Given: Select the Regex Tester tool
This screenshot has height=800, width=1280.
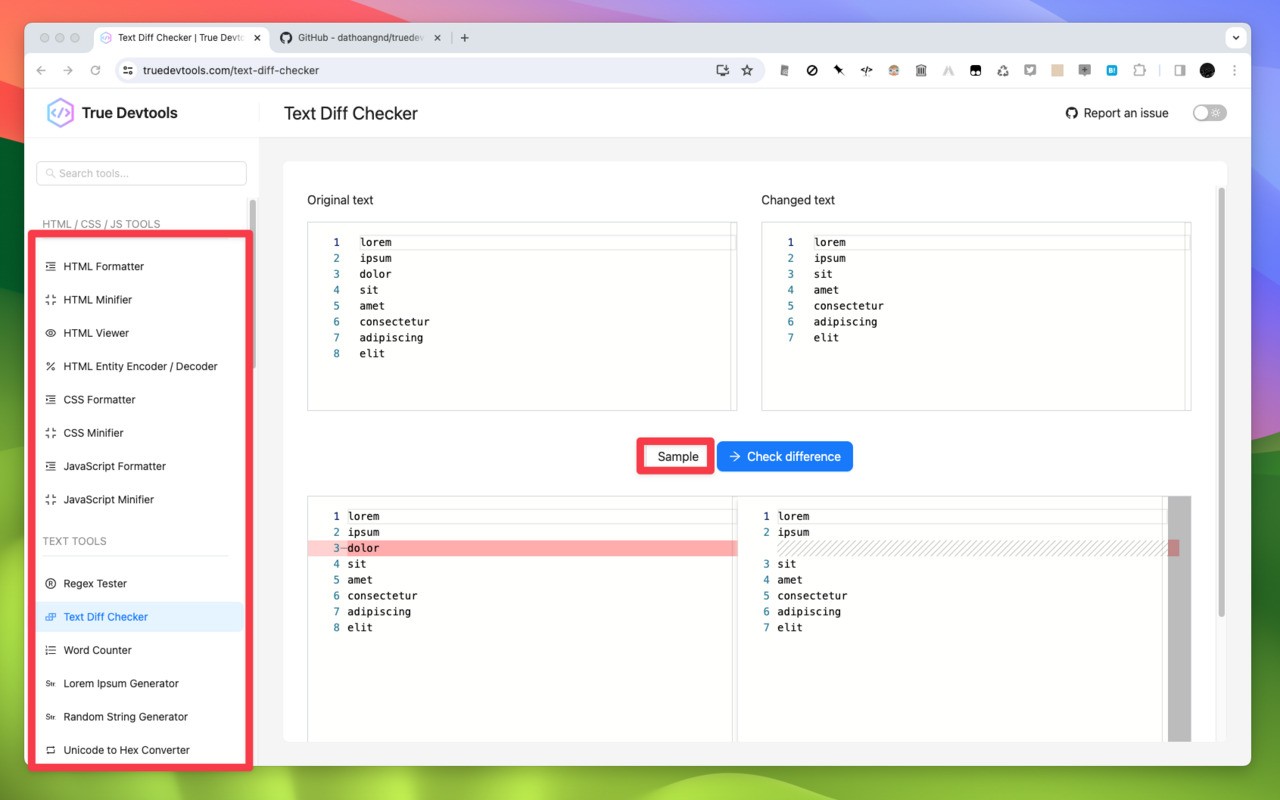Looking at the screenshot, I should coord(95,583).
